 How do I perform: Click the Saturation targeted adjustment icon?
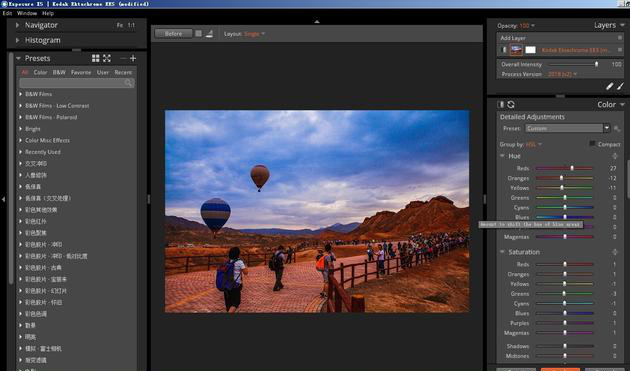pyautogui.click(x=615, y=252)
